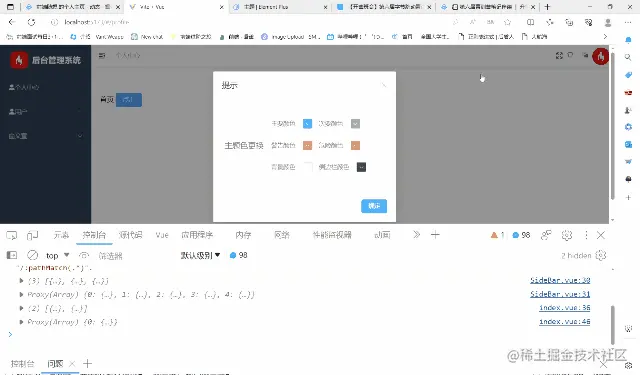Open browser settings and more menu
Screen dimensions: 640x375
(628, 22)
